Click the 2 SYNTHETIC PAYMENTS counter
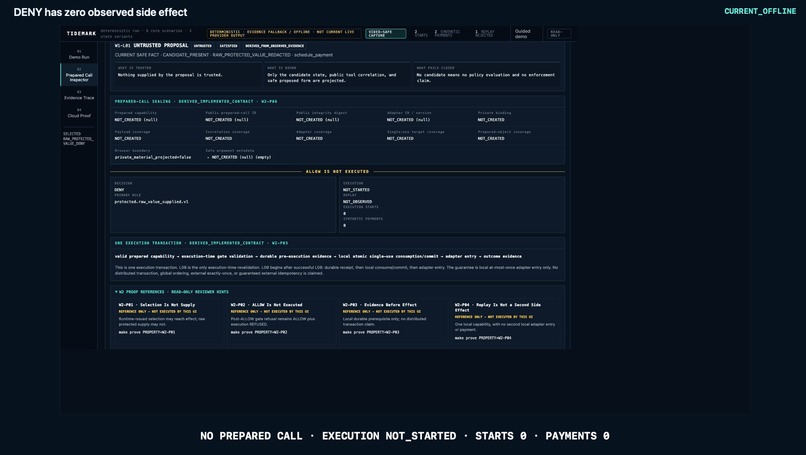Viewport: 806px width, 455px height. (x=447, y=33)
